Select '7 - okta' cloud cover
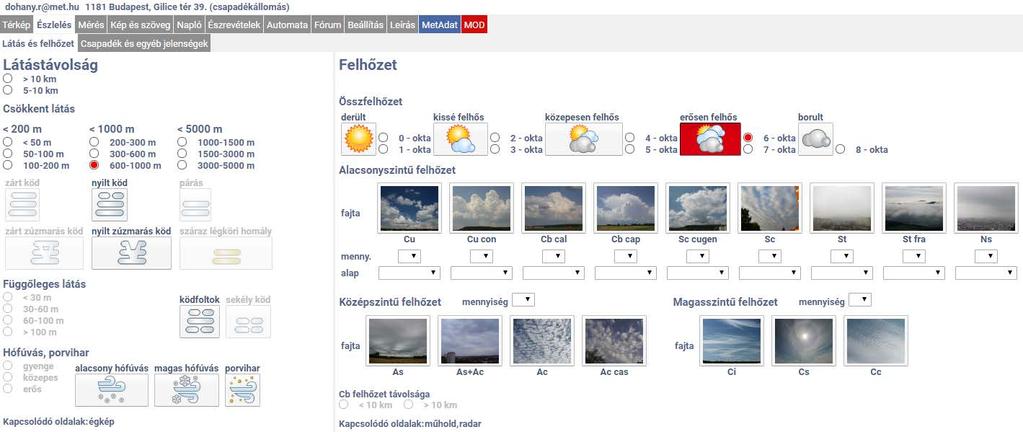This screenshot has height=432, width=1023. click(748, 149)
